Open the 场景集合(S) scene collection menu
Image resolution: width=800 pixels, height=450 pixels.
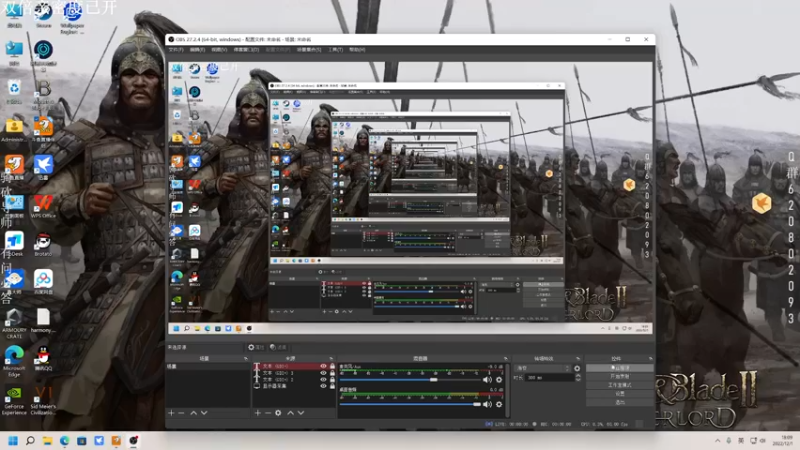(x=309, y=50)
